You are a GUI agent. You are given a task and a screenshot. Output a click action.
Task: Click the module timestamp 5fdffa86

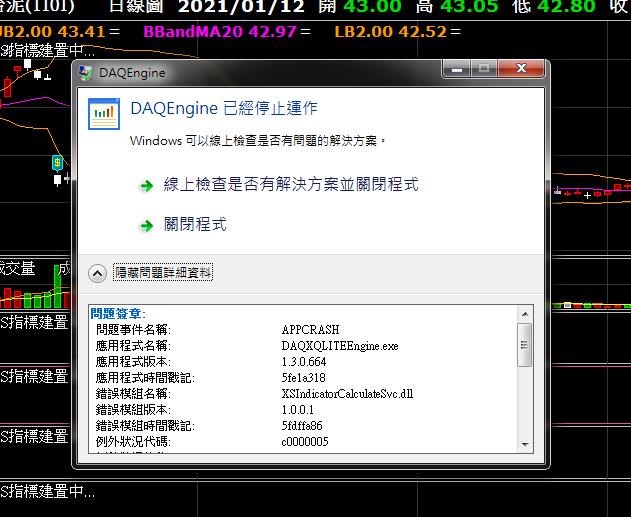pyautogui.click(x=302, y=426)
